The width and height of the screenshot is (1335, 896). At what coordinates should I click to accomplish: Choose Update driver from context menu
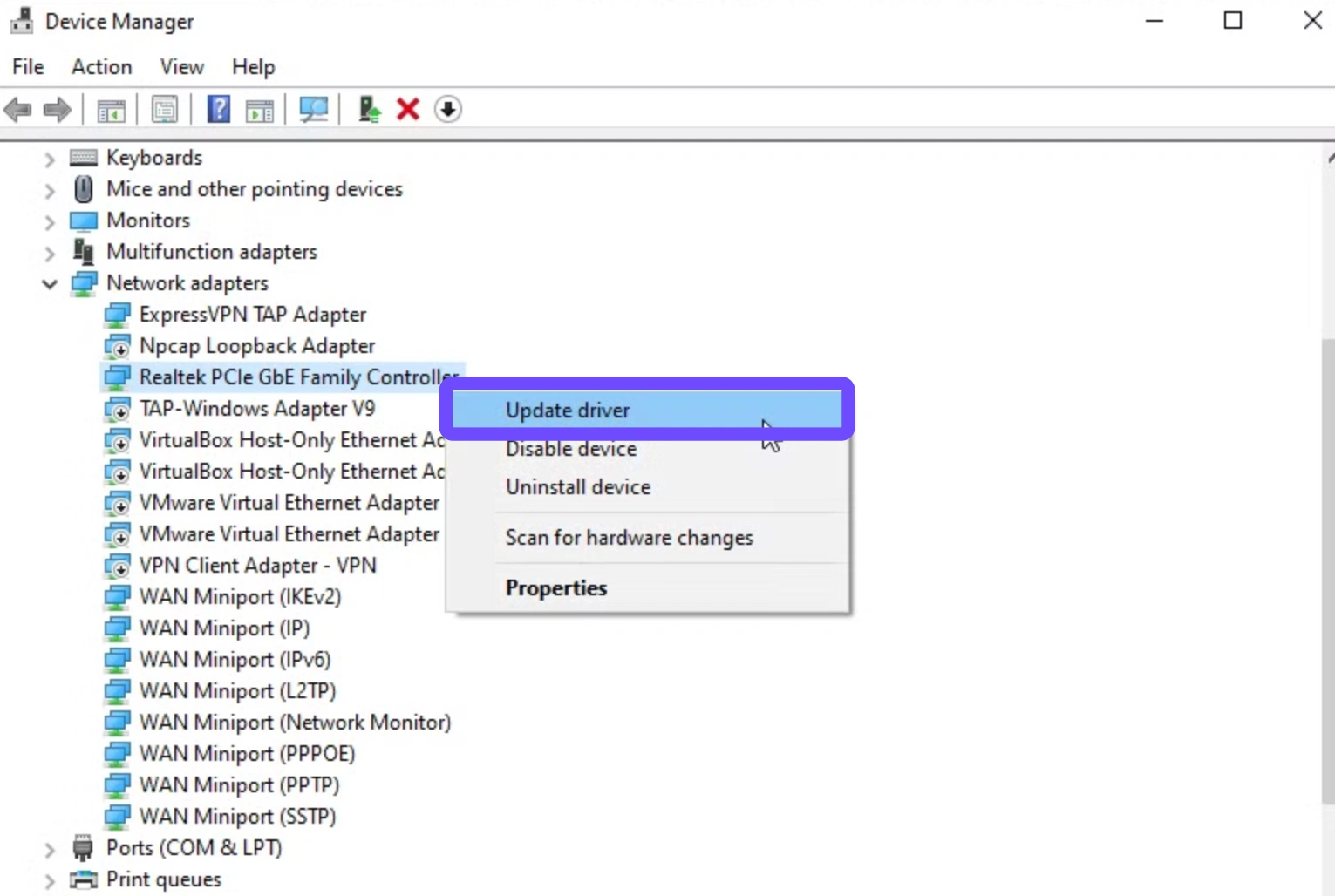[568, 411]
